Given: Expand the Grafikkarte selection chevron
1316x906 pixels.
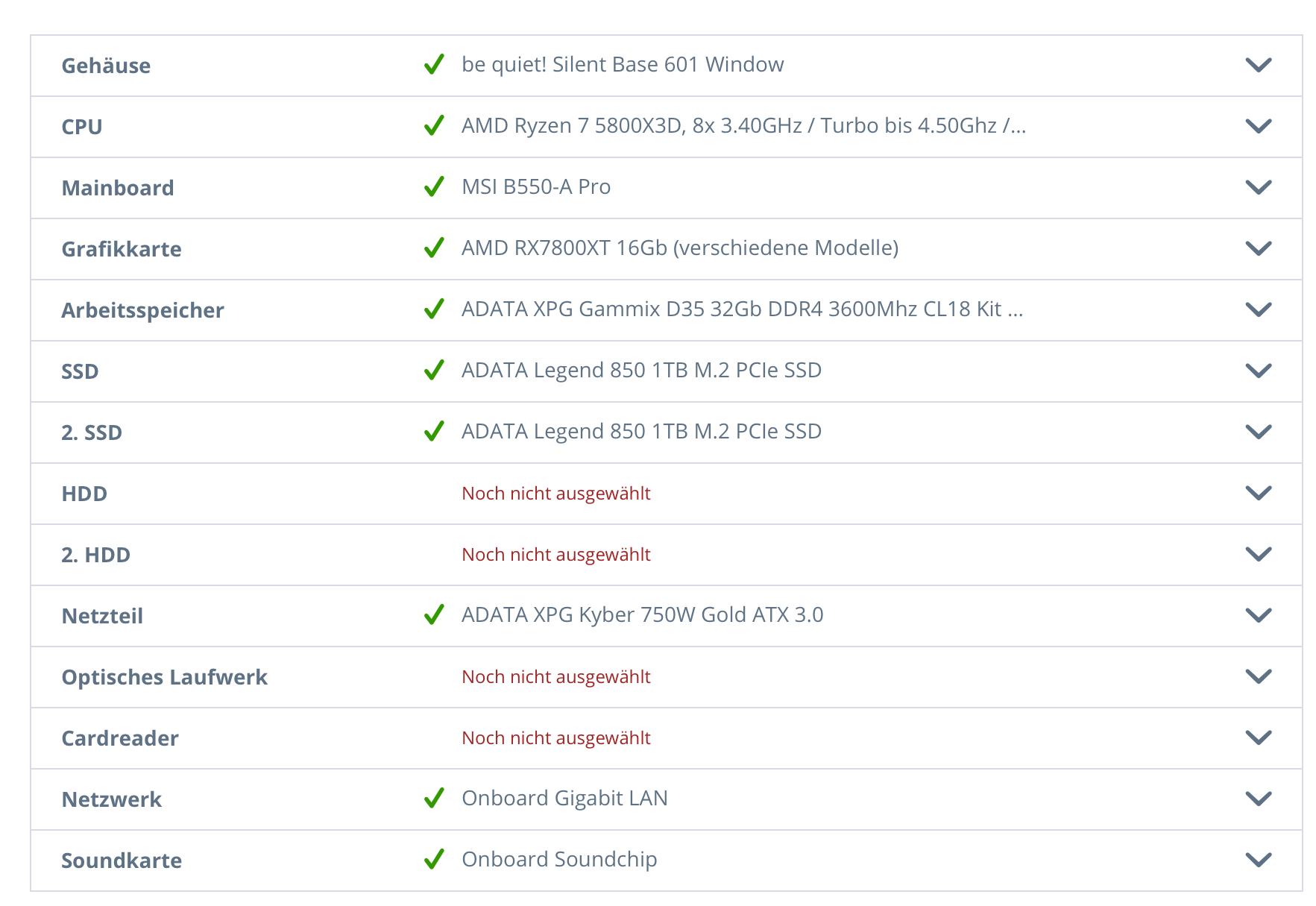Looking at the screenshot, I should tap(1258, 248).
